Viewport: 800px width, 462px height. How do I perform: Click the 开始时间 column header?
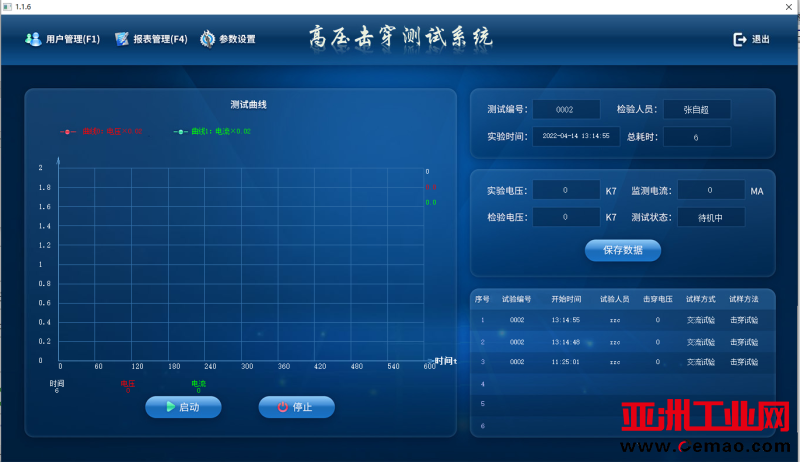pos(566,299)
